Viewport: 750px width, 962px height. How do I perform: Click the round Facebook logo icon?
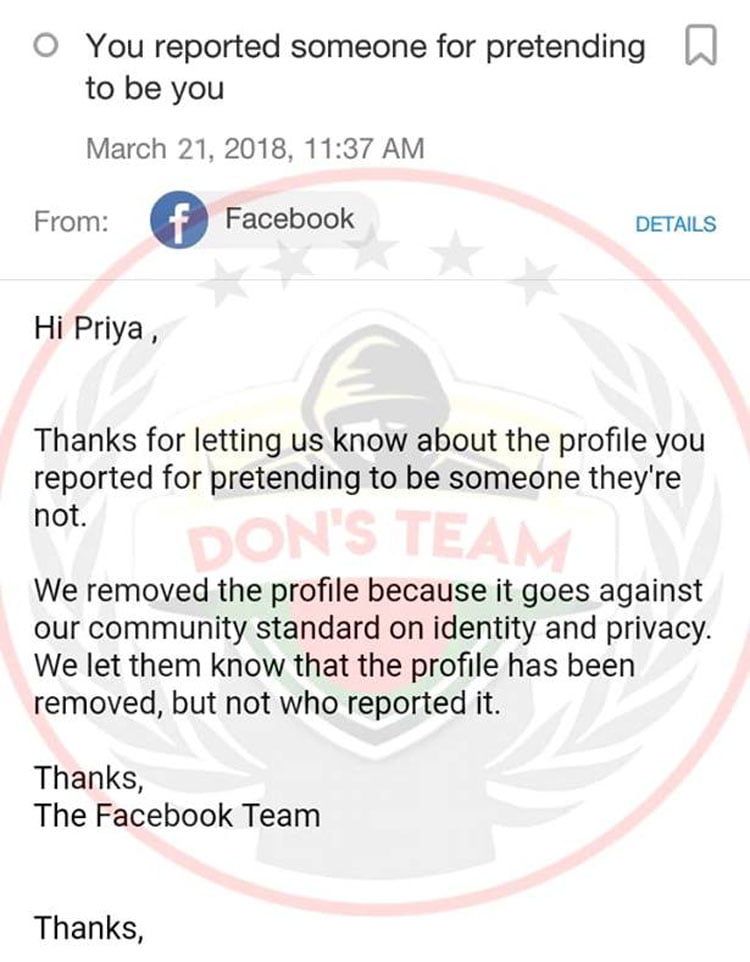[x=178, y=221]
